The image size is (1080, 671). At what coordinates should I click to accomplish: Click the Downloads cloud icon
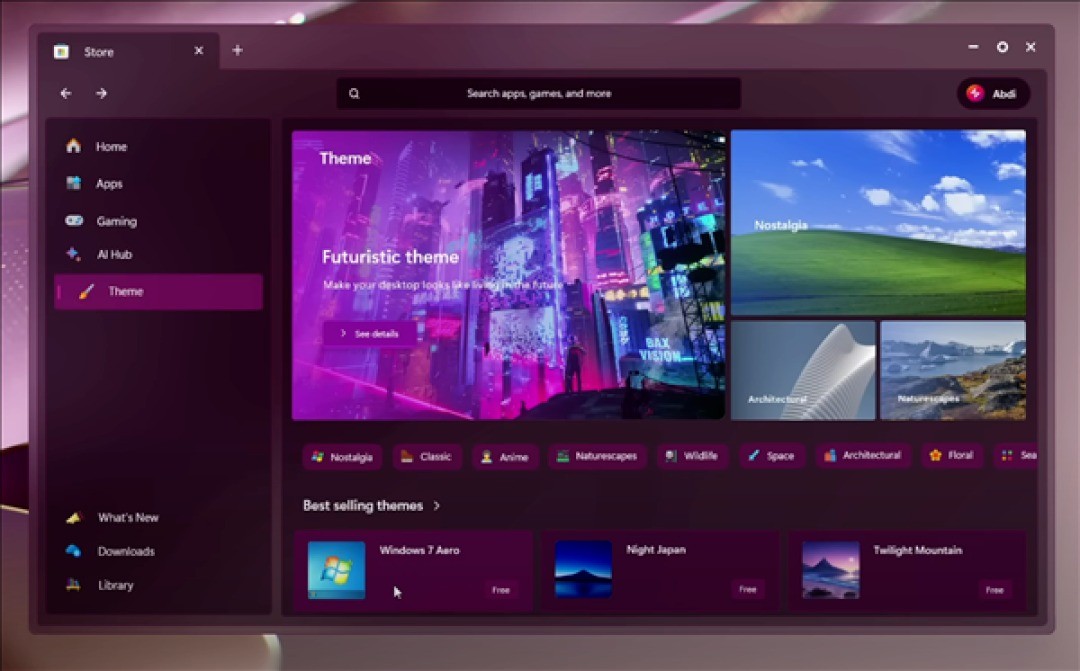tap(73, 551)
